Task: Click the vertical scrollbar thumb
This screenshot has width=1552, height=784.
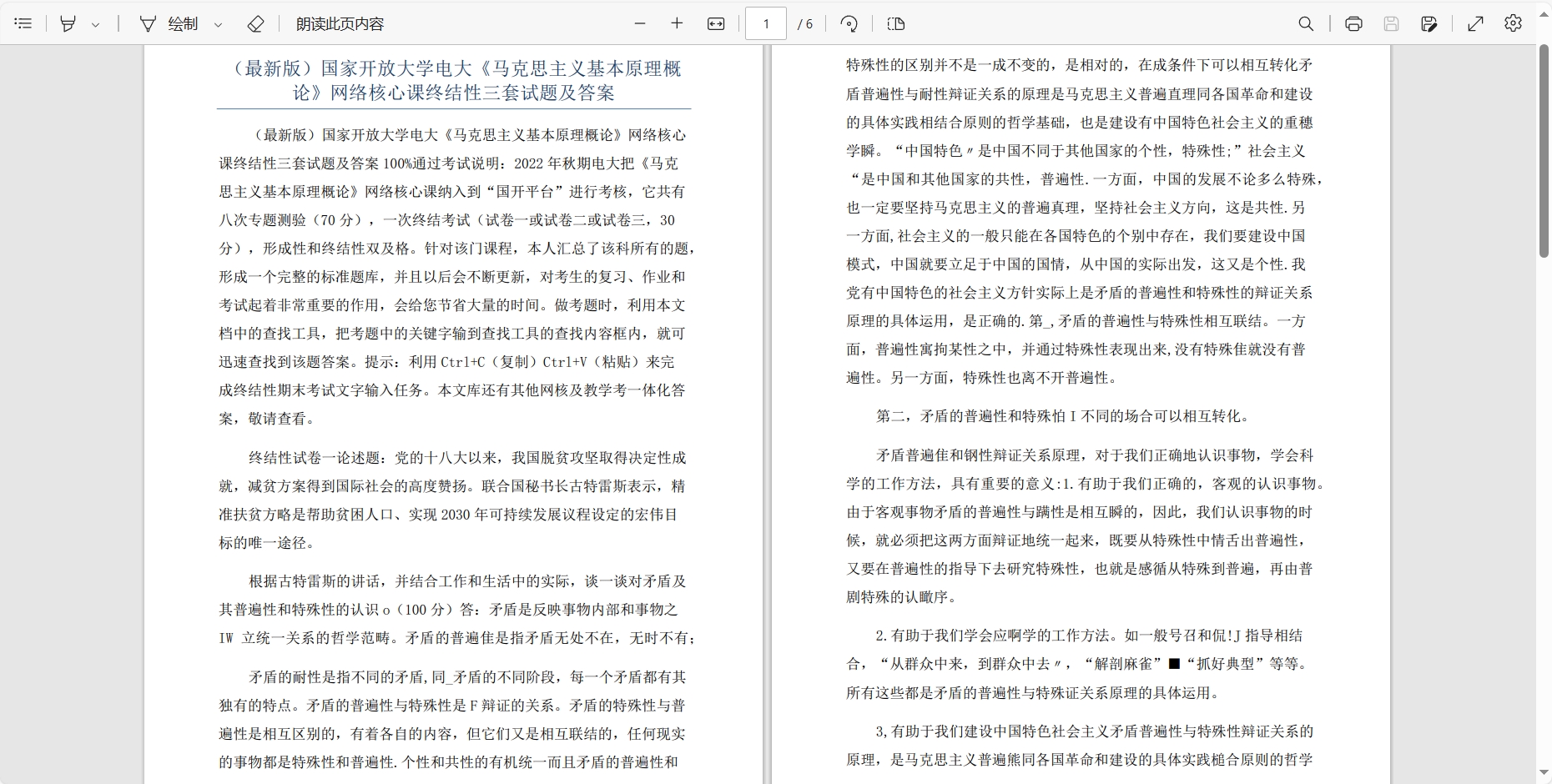Action: click(x=1544, y=151)
